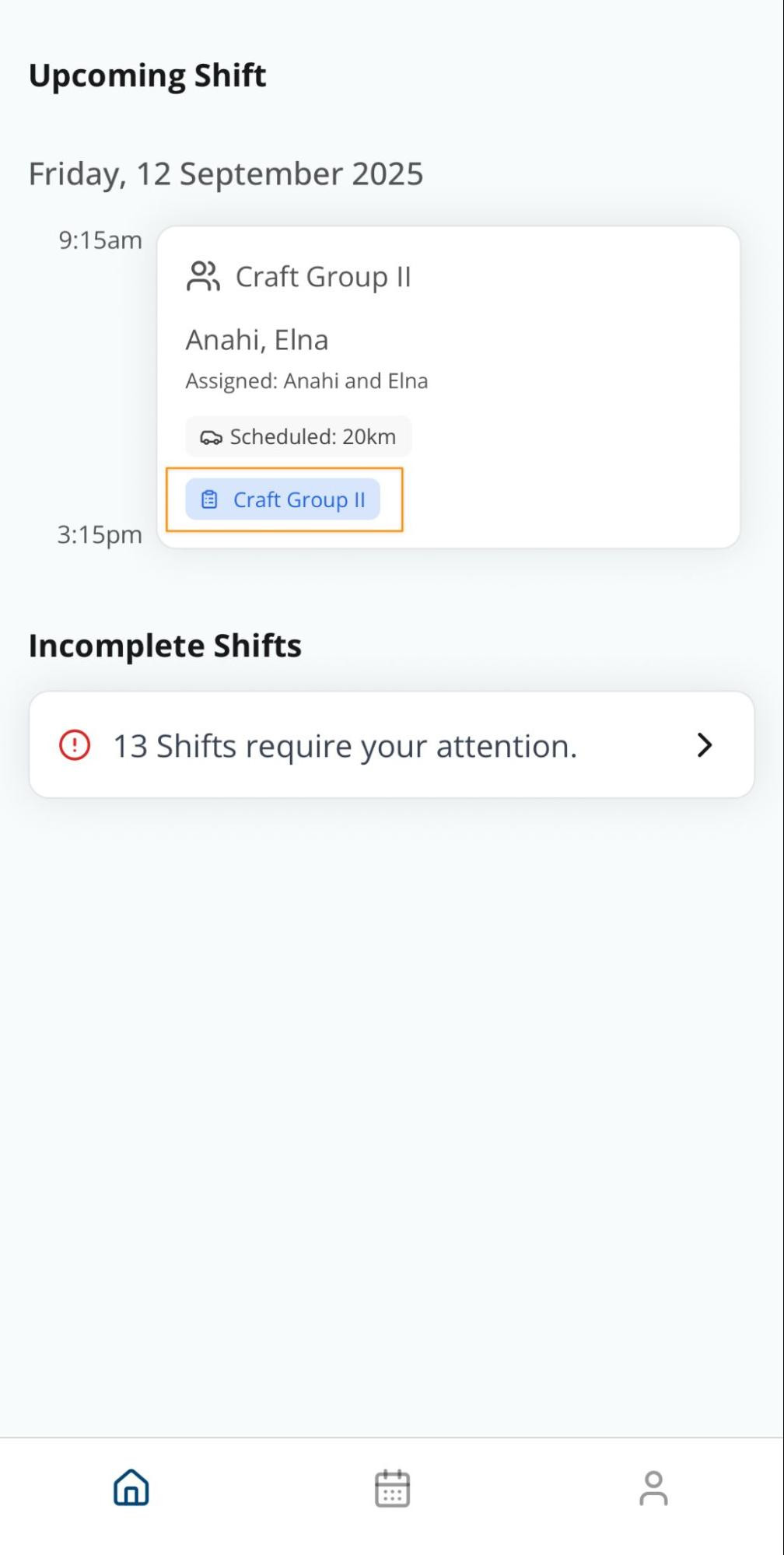Tap the 'Scheduled: 20km' travel chip
Viewport: 784px width, 1555px height.
[299, 436]
